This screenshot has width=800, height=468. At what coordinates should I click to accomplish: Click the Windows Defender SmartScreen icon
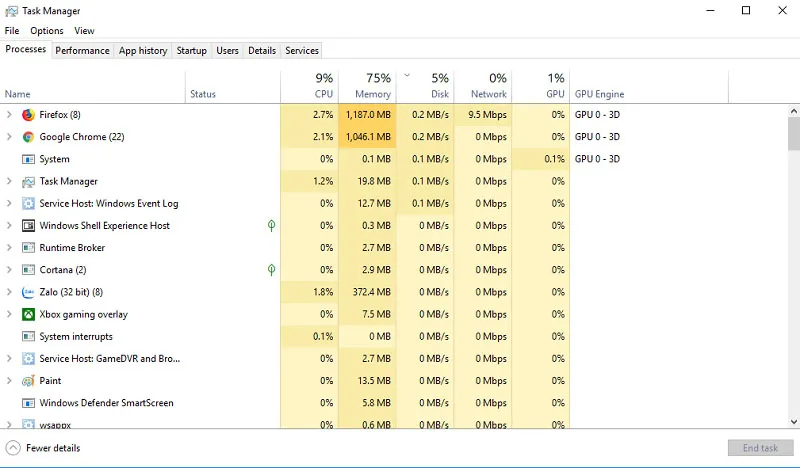28,403
